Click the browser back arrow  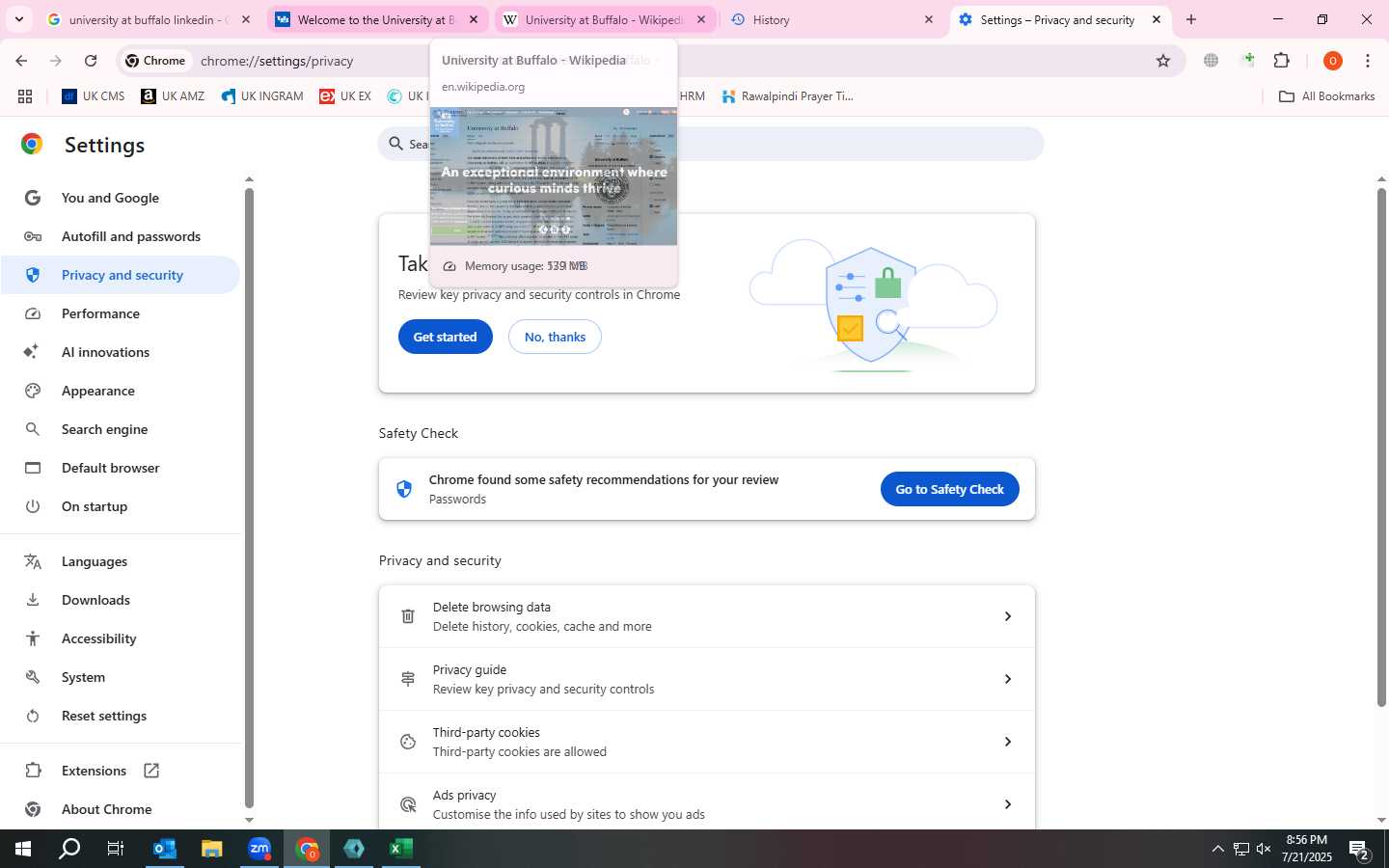pyautogui.click(x=21, y=61)
